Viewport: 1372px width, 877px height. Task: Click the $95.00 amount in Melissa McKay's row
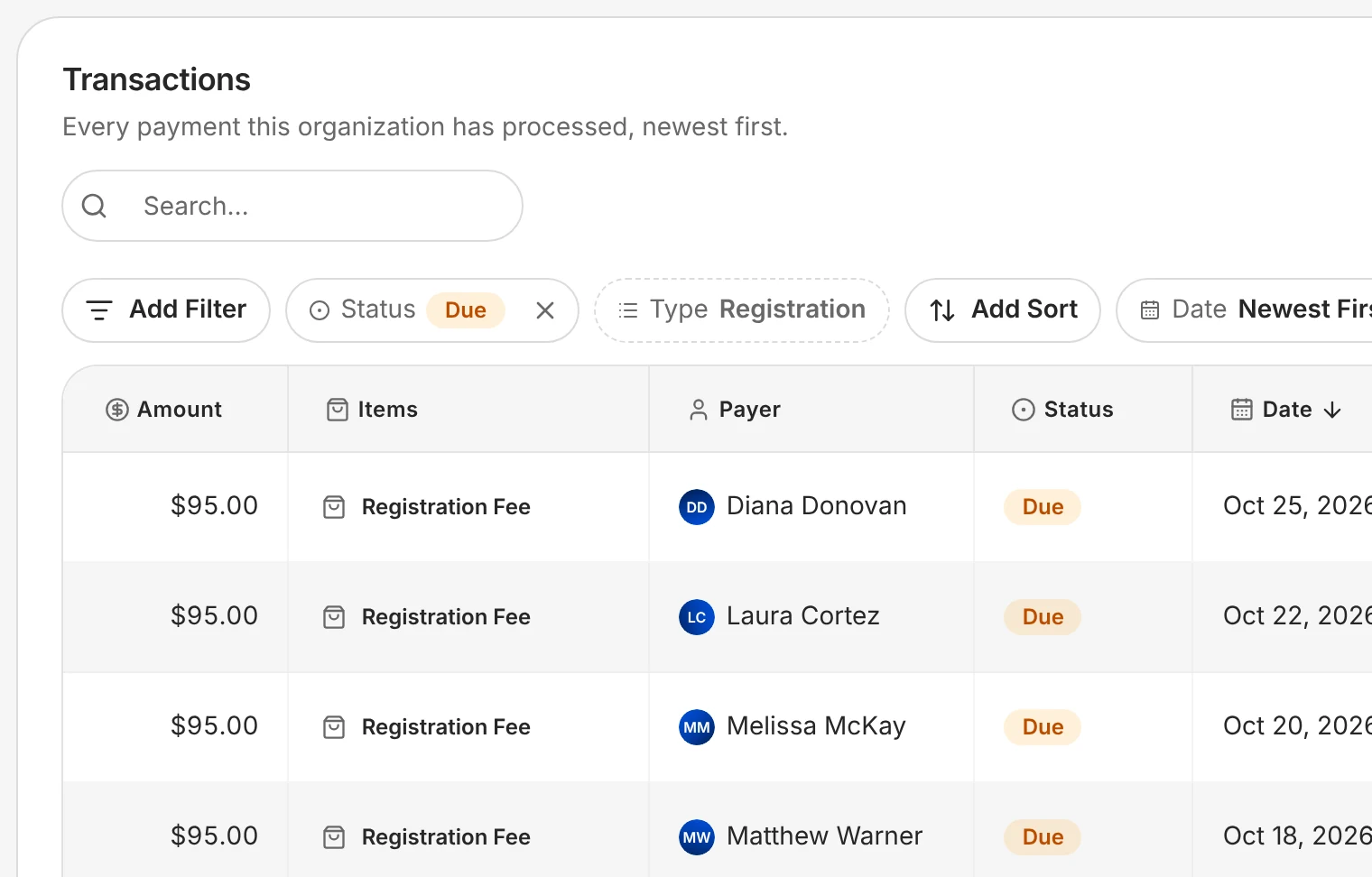214,726
